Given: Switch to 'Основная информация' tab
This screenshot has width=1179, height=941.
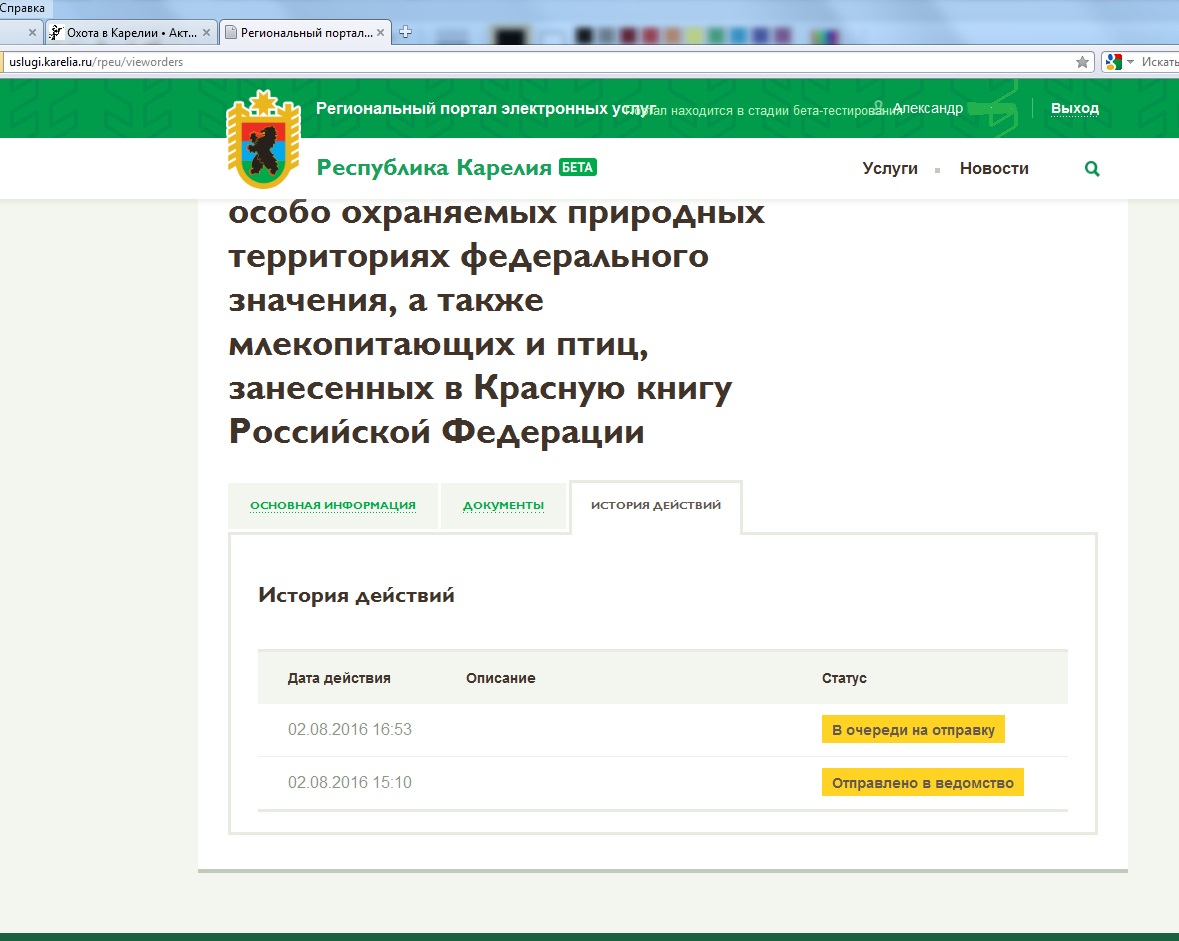Looking at the screenshot, I should (332, 505).
